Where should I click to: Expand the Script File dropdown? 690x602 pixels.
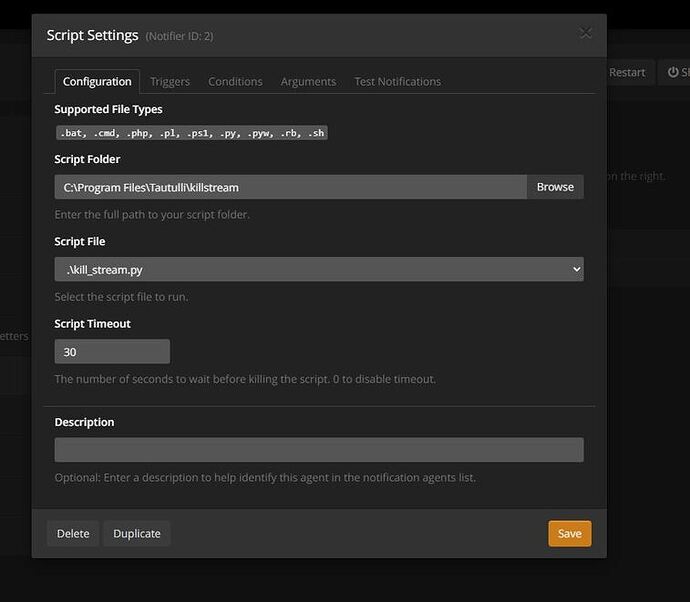(x=319, y=269)
